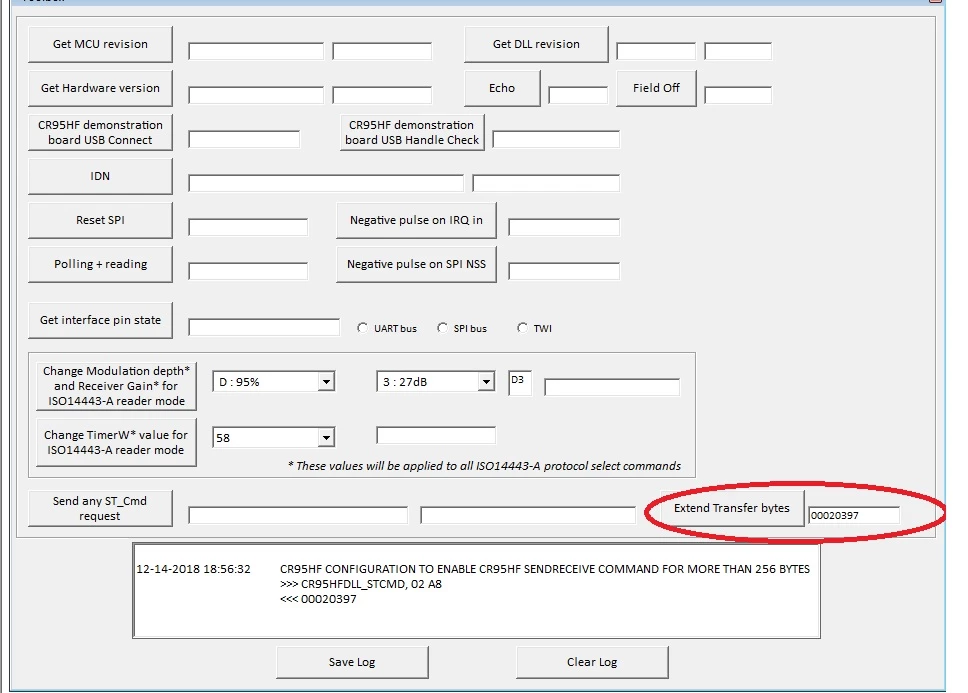Screen dimensions: 968x693
Task: Click Change Modulation depth and Receiver Gain button
Action: (116, 386)
